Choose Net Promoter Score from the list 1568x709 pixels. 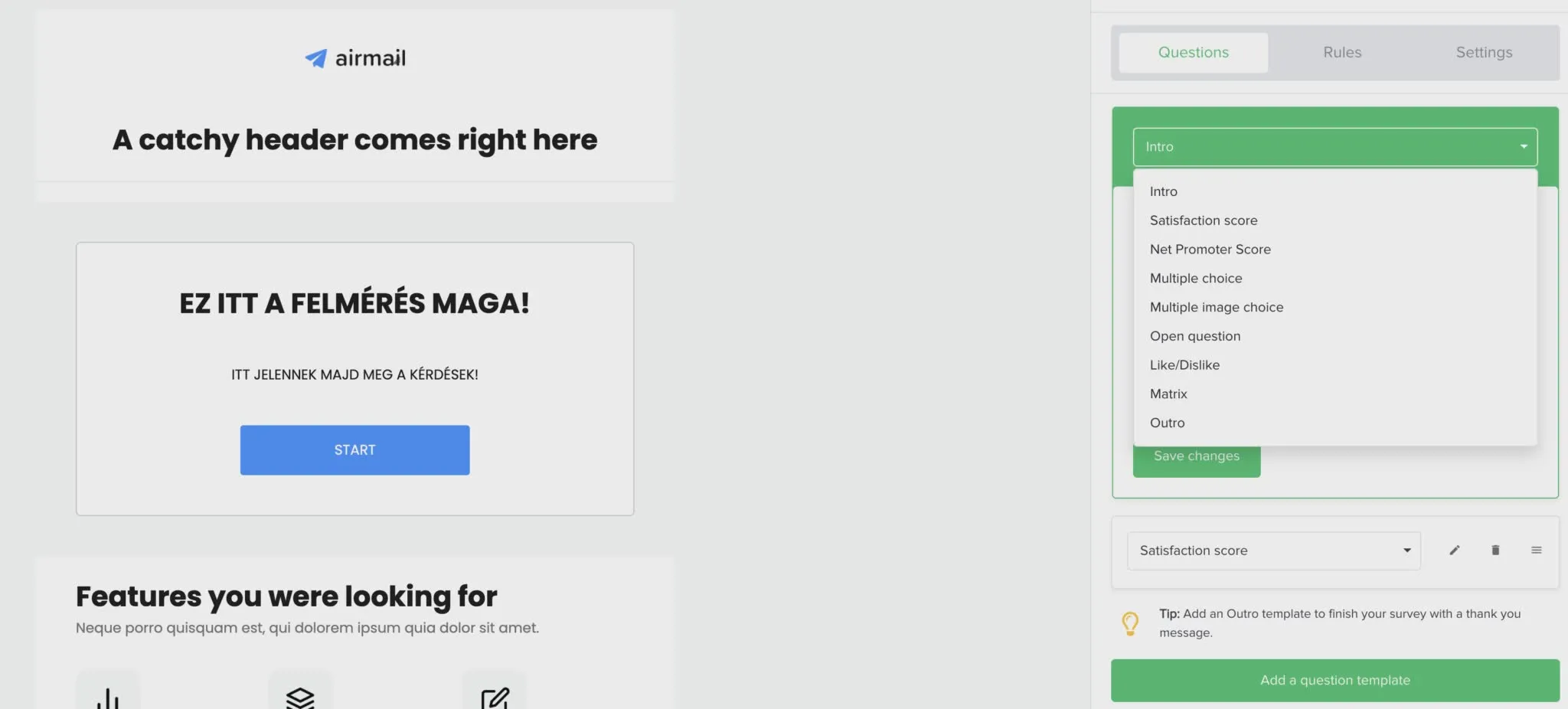click(x=1210, y=250)
